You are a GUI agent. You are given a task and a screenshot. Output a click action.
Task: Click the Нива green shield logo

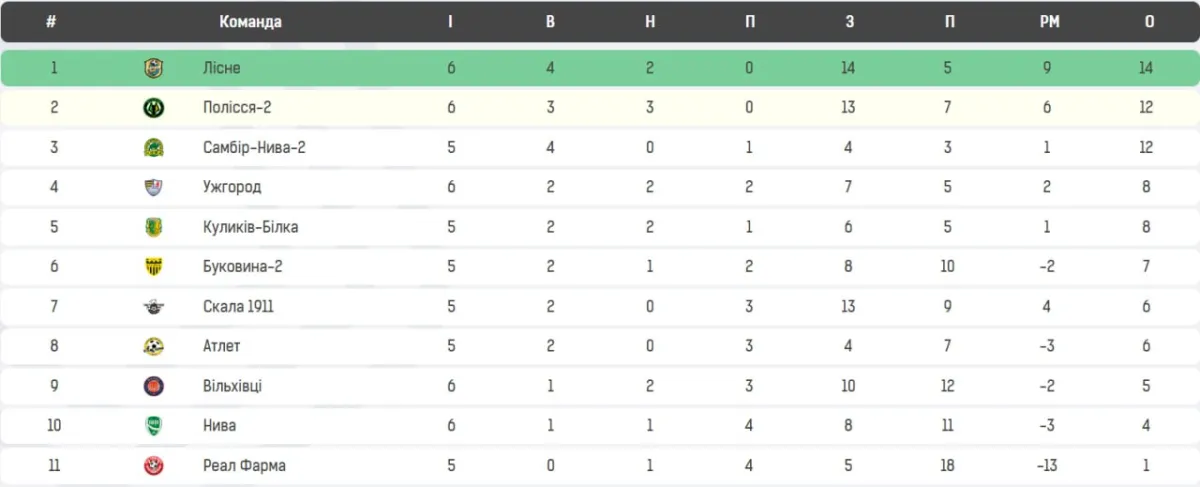click(153, 426)
